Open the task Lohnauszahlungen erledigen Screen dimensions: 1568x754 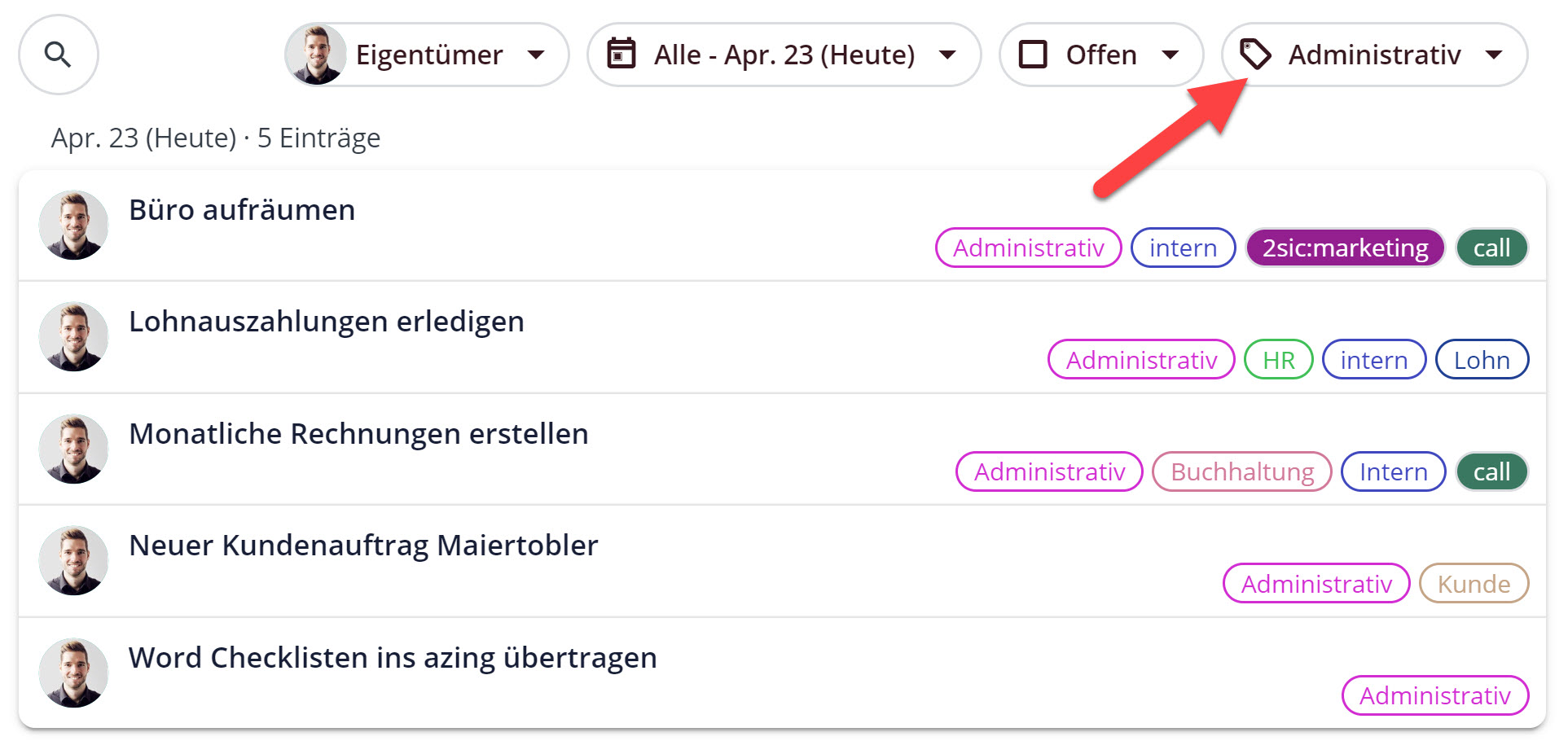point(327,321)
